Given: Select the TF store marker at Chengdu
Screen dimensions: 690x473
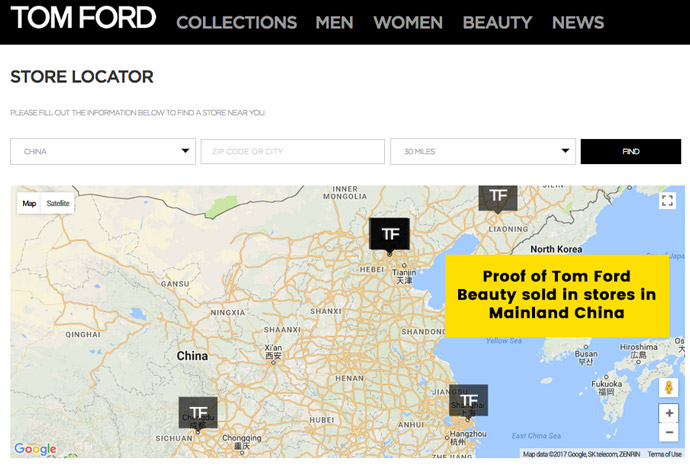Looking at the screenshot, I should 198,412.
